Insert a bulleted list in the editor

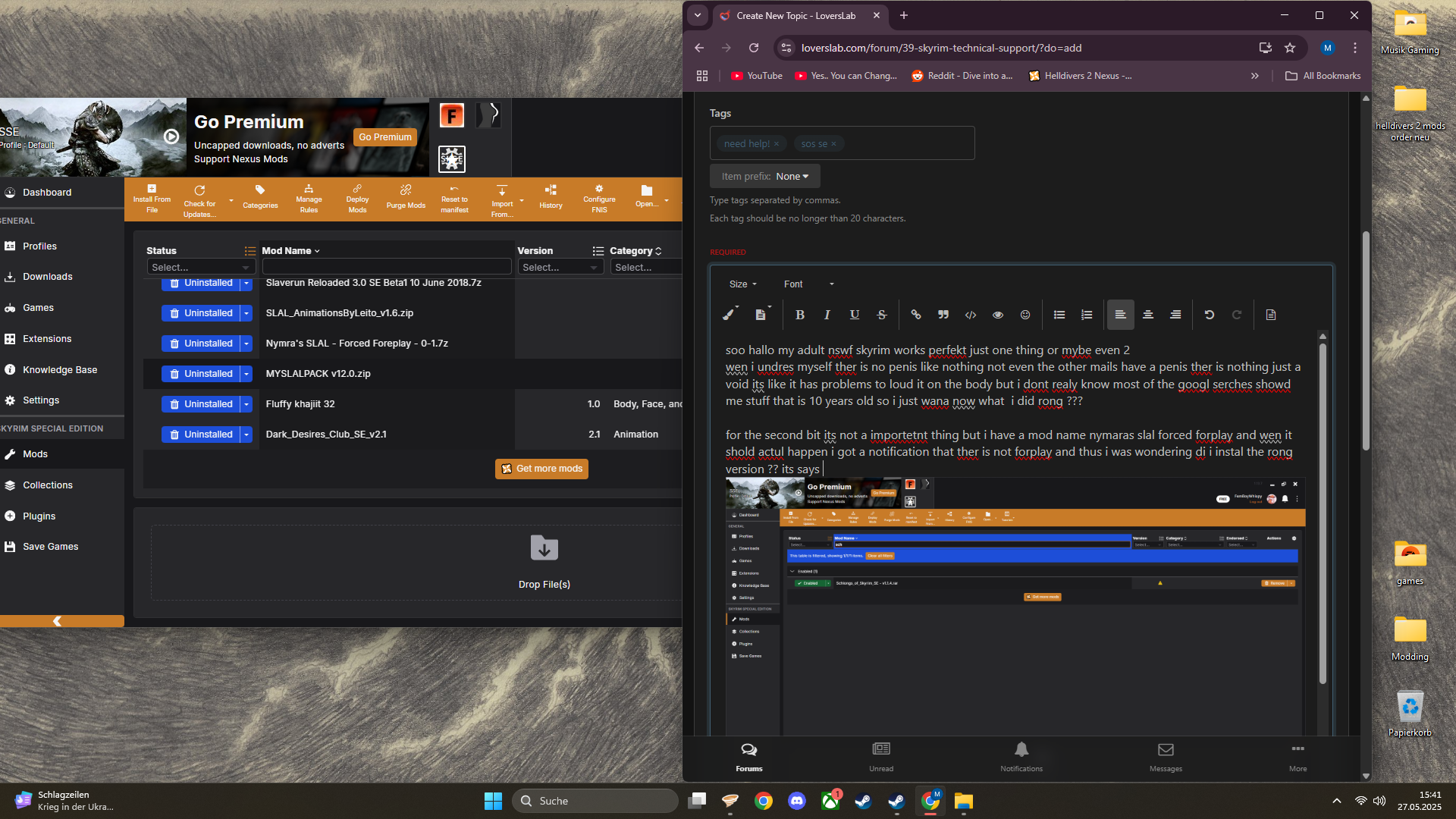pyautogui.click(x=1059, y=315)
